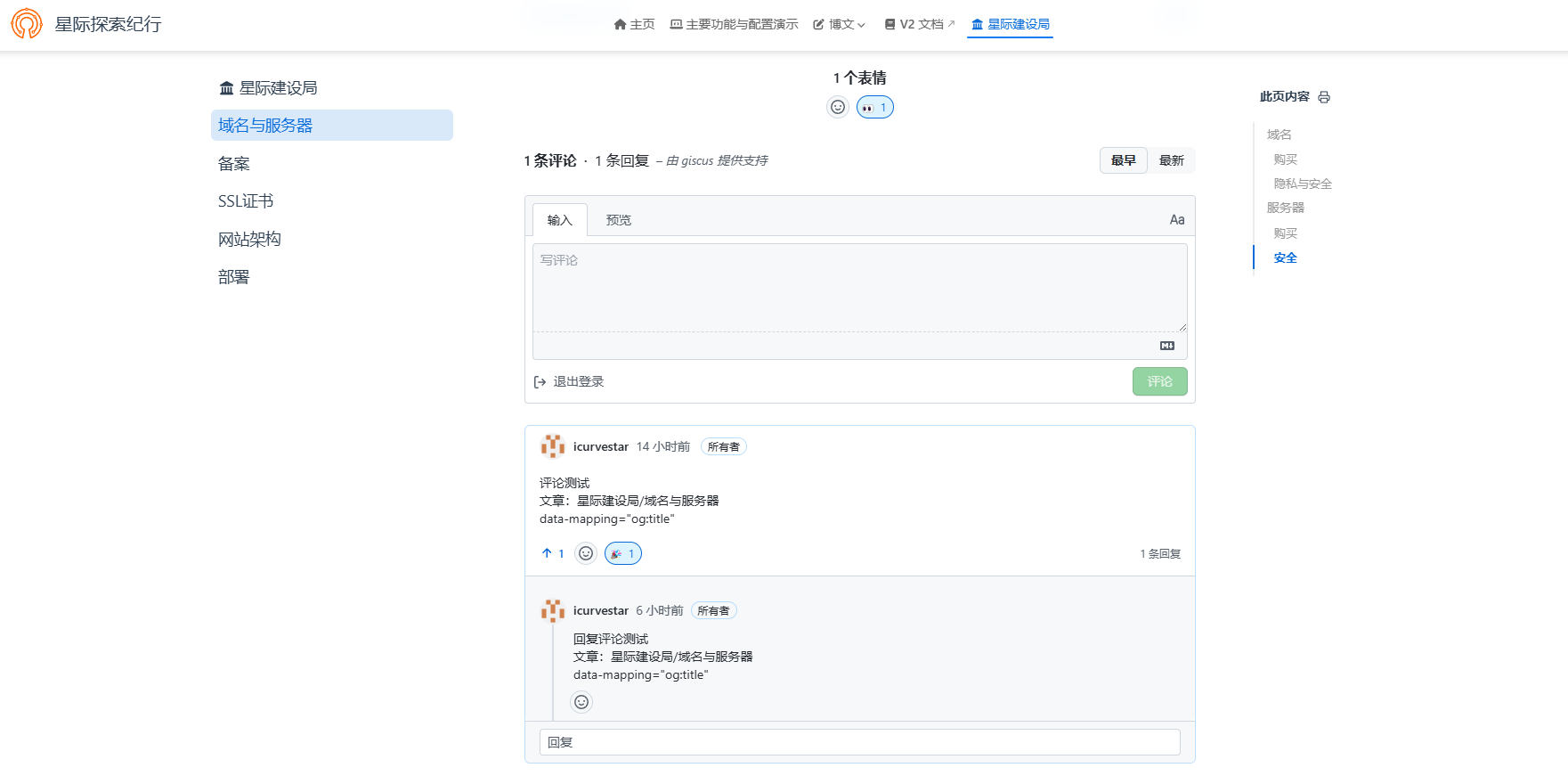Screen dimensions: 1568x784
Task: Add reaction to the reply comment
Action: click(581, 702)
